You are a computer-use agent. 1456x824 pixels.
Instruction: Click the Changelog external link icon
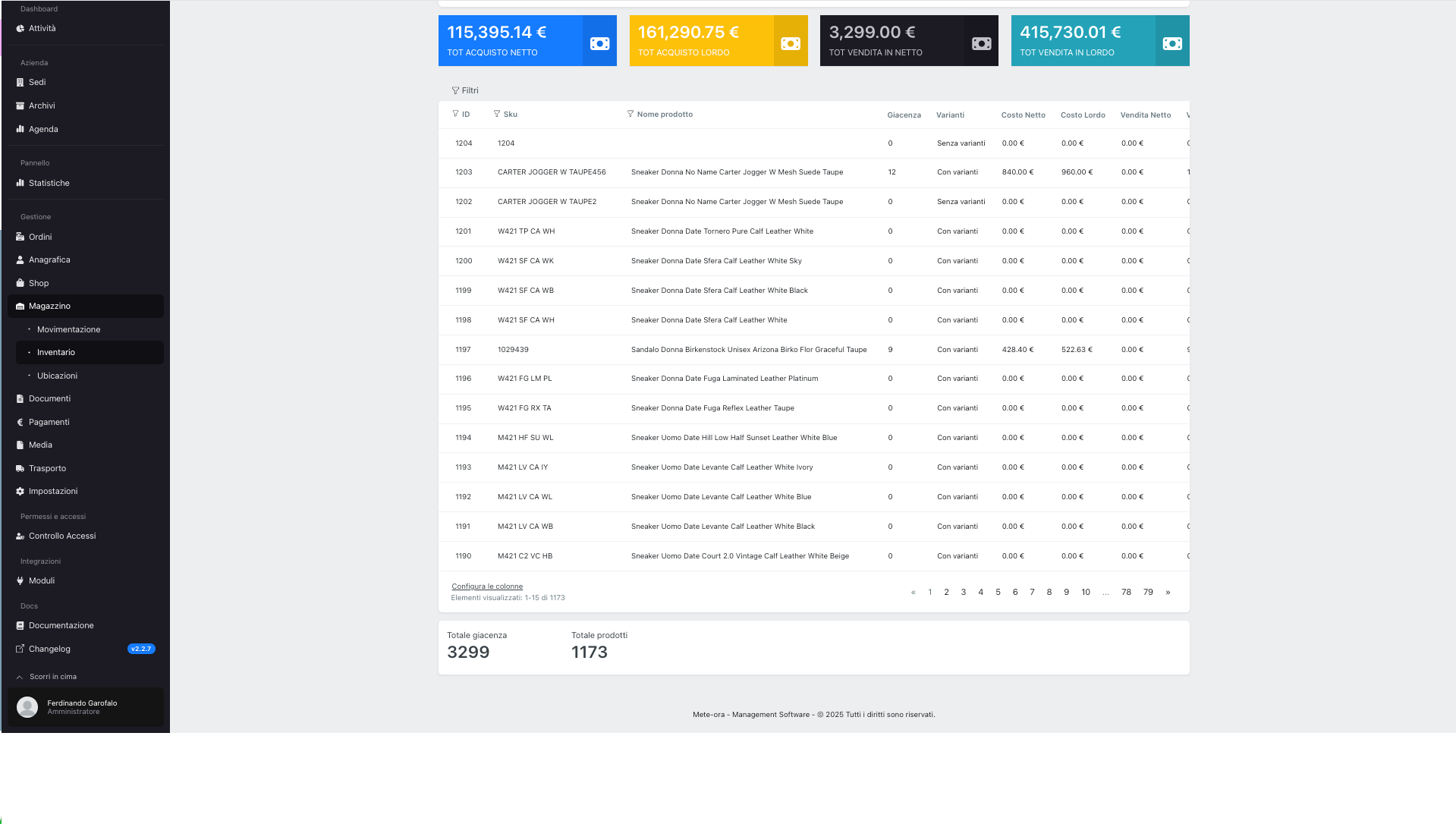tap(20, 649)
